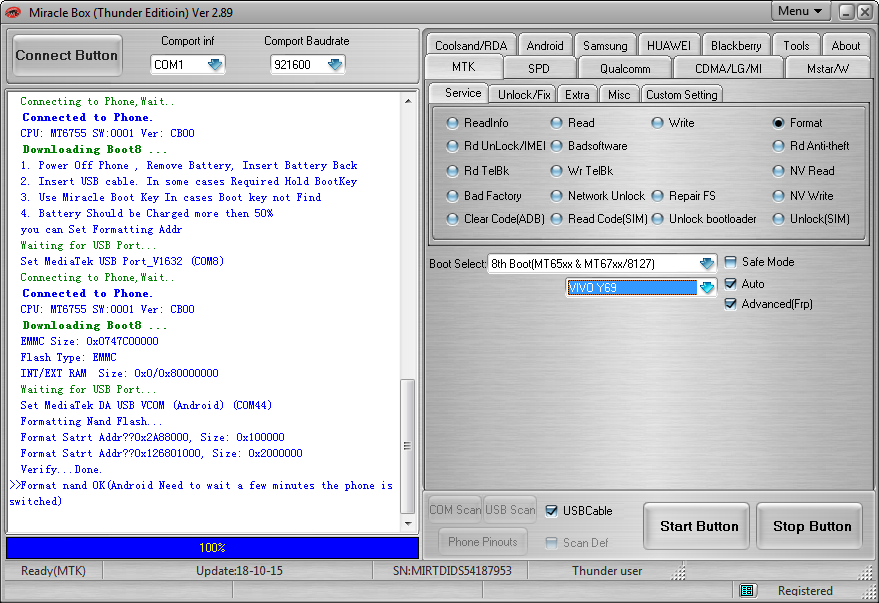Screen dimensions: 879x603
Task: Switch to the Samsung tab
Action: click(x=605, y=45)
